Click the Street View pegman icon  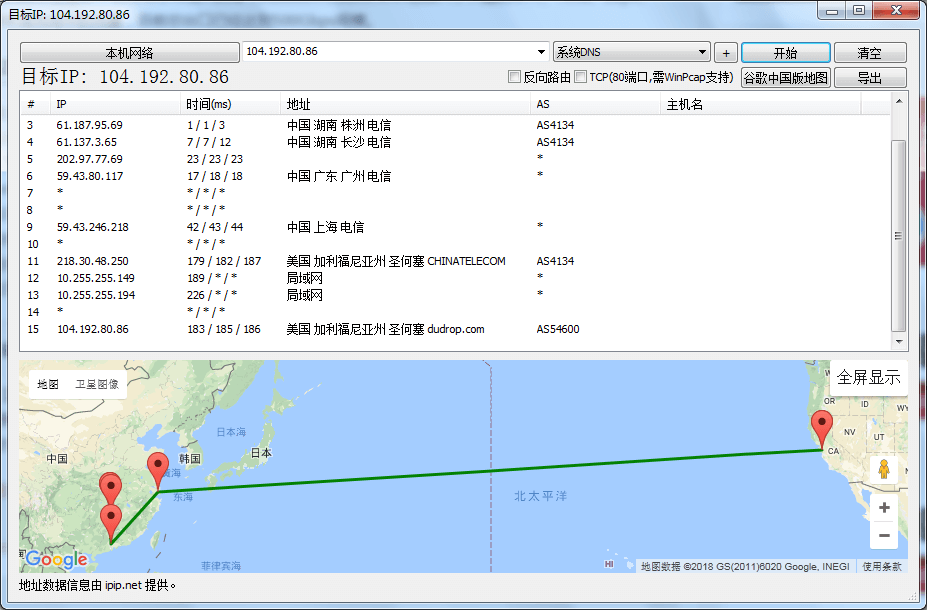pyautogui.click(x=883, y=469)
